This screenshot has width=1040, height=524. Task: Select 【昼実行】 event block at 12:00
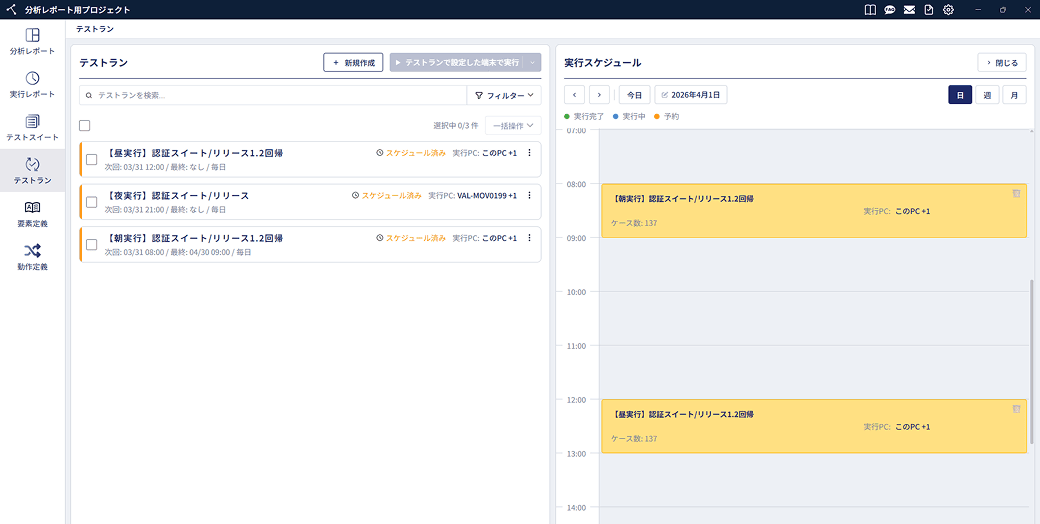click(814, 426)
